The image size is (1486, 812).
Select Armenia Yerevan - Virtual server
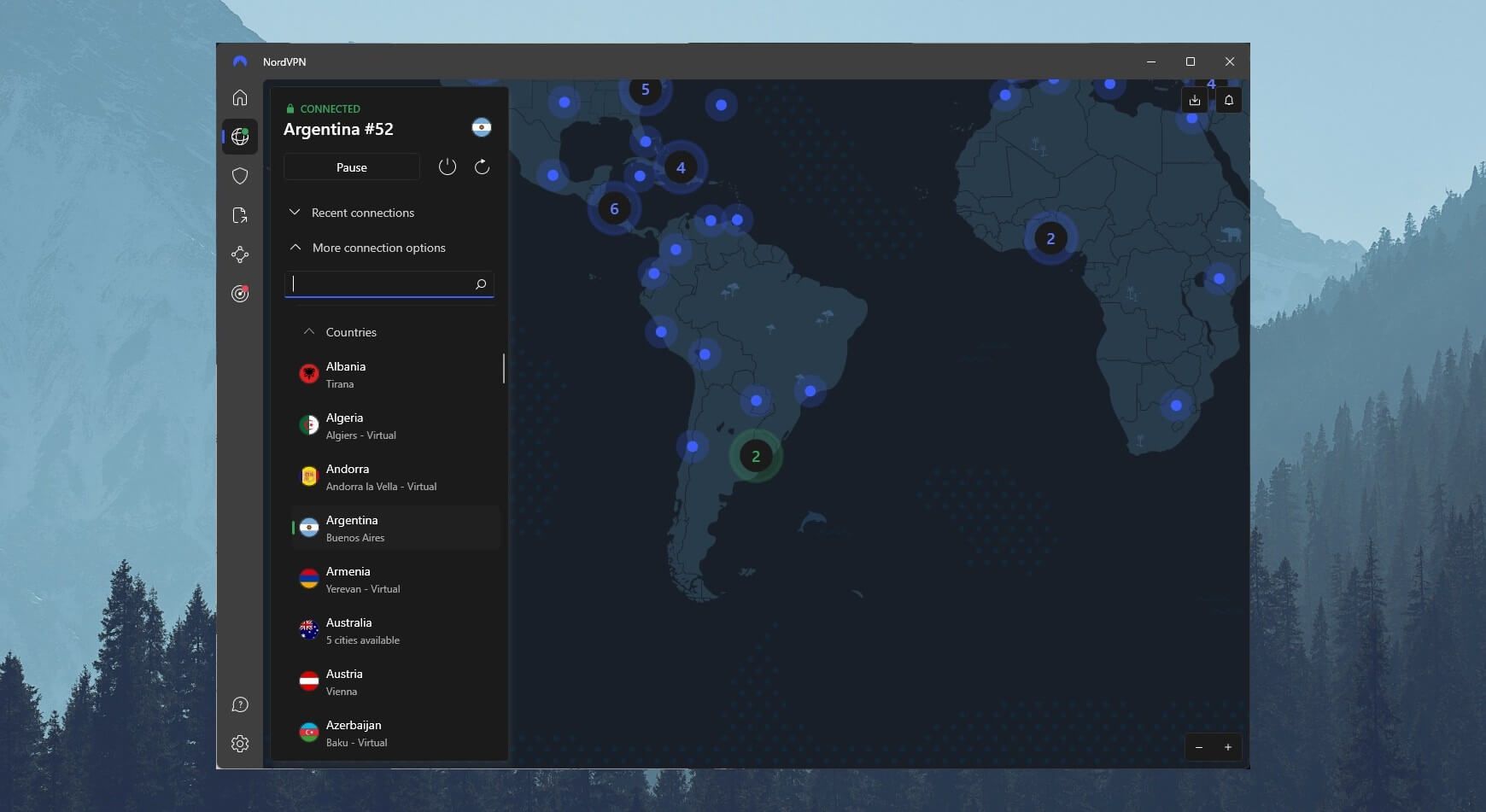point(395,579)
